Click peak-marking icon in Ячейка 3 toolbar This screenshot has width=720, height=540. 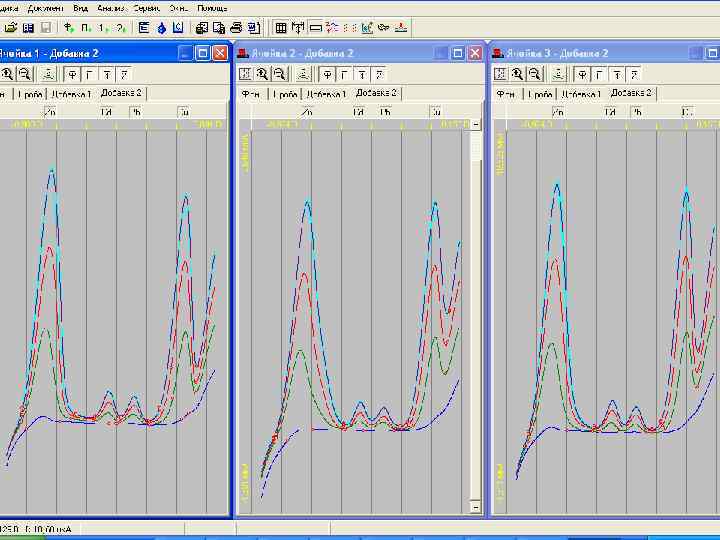coord(558,74)
